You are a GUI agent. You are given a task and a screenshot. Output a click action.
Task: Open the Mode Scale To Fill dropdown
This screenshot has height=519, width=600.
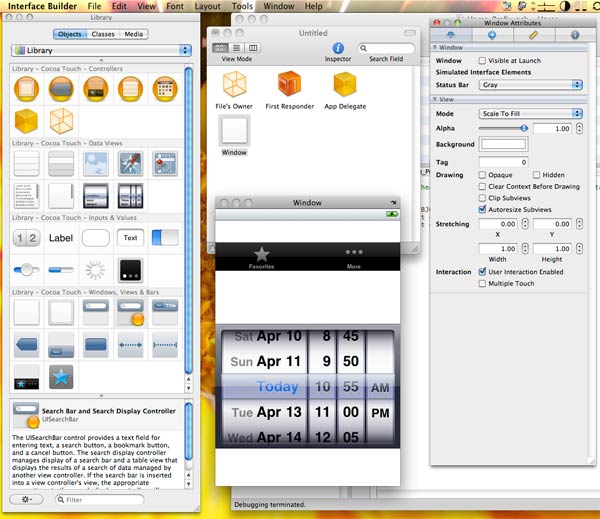530,113
